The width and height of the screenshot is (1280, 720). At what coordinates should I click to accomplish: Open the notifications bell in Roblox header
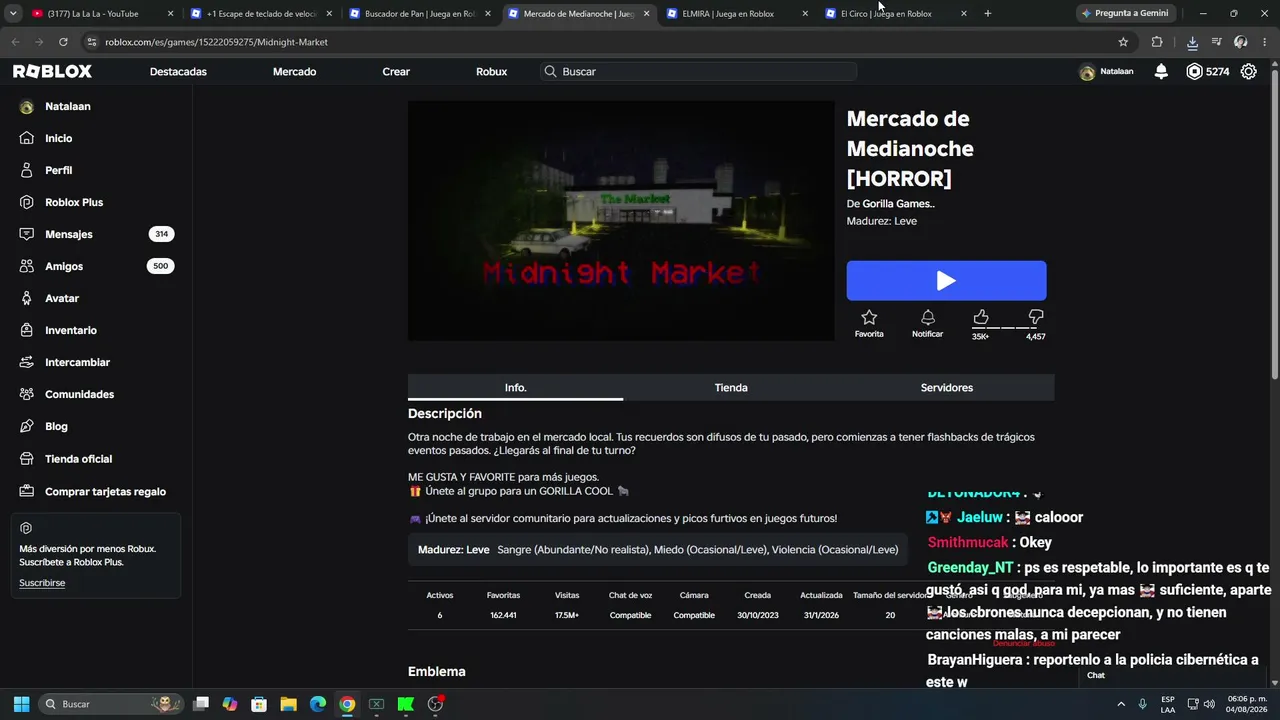coord(1161,72)
